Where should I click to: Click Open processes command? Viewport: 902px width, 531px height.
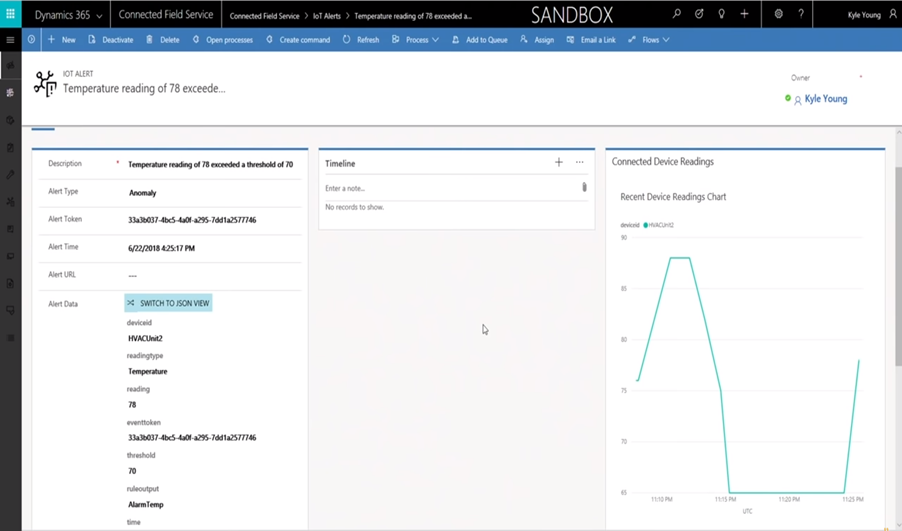click(222, 40)
